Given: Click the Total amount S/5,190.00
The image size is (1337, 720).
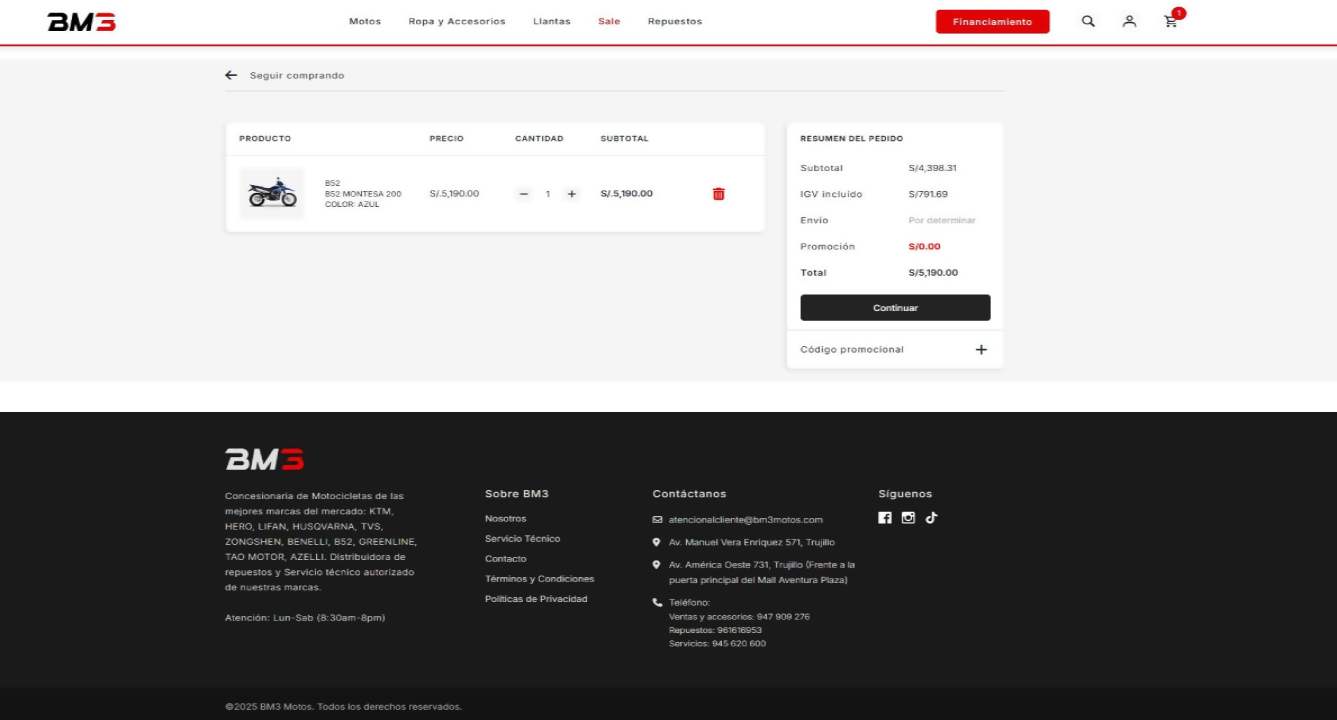Looking at the screenshot, I should point(933,272).
